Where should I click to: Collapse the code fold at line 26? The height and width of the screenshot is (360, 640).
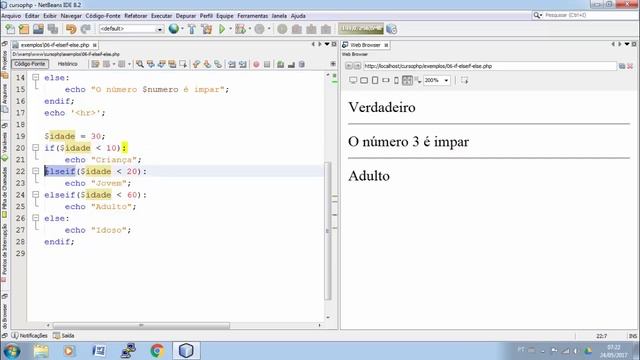[x=36, y=218]
